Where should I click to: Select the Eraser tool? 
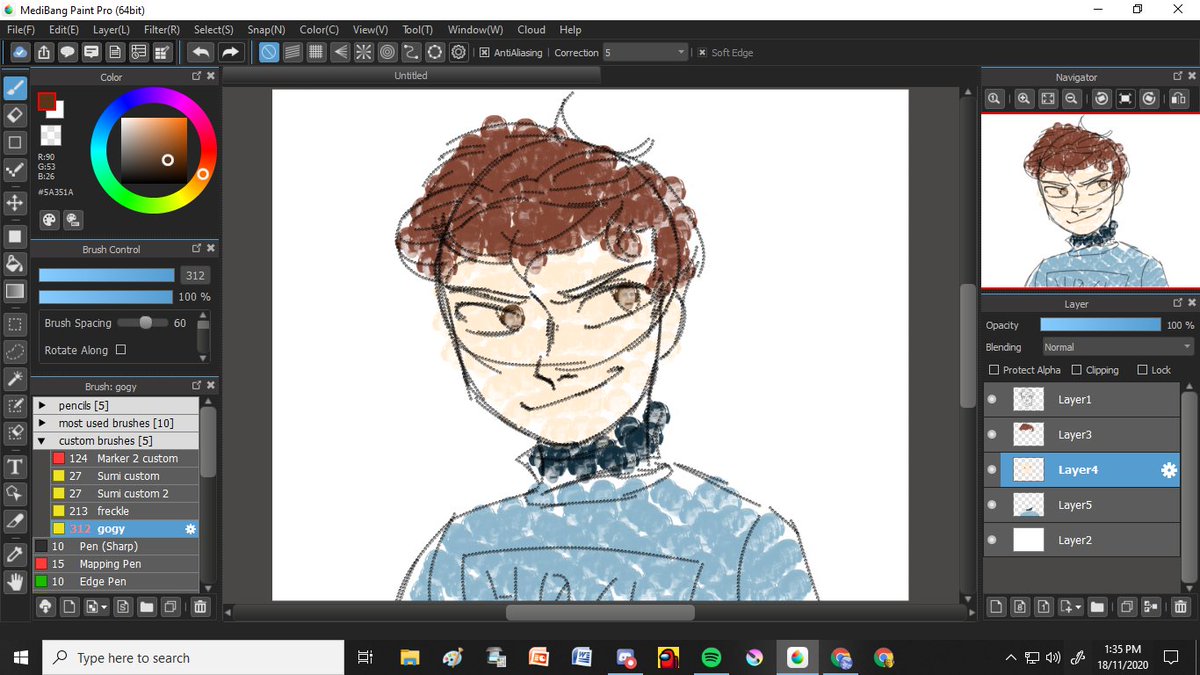click(x=15, y=116)
